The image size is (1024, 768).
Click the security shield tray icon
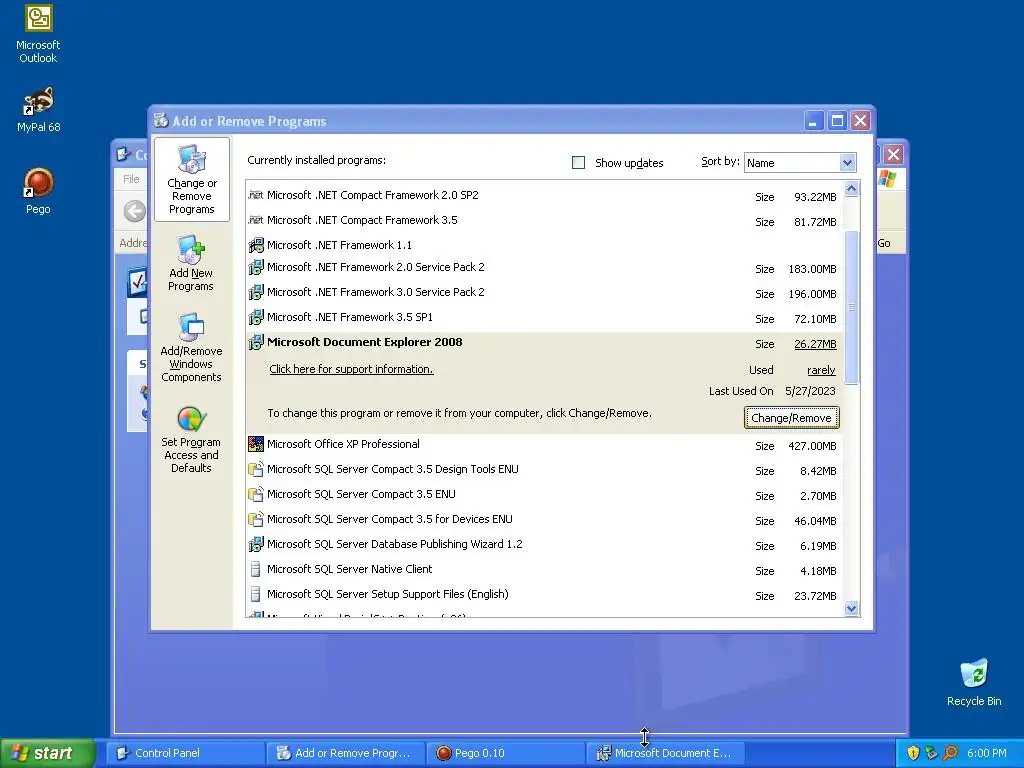913,753
